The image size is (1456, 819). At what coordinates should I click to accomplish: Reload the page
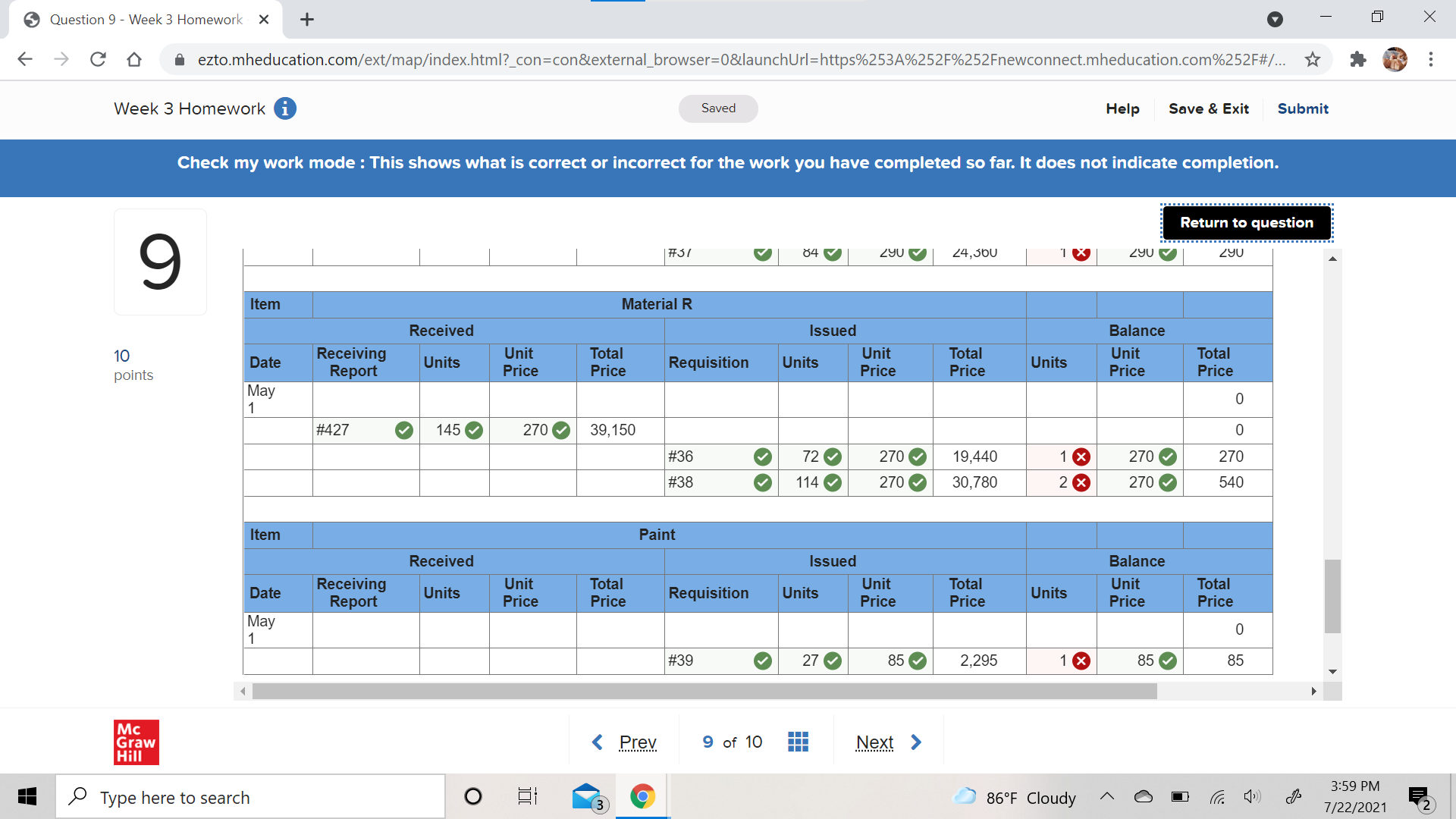[x=98, y=59]
